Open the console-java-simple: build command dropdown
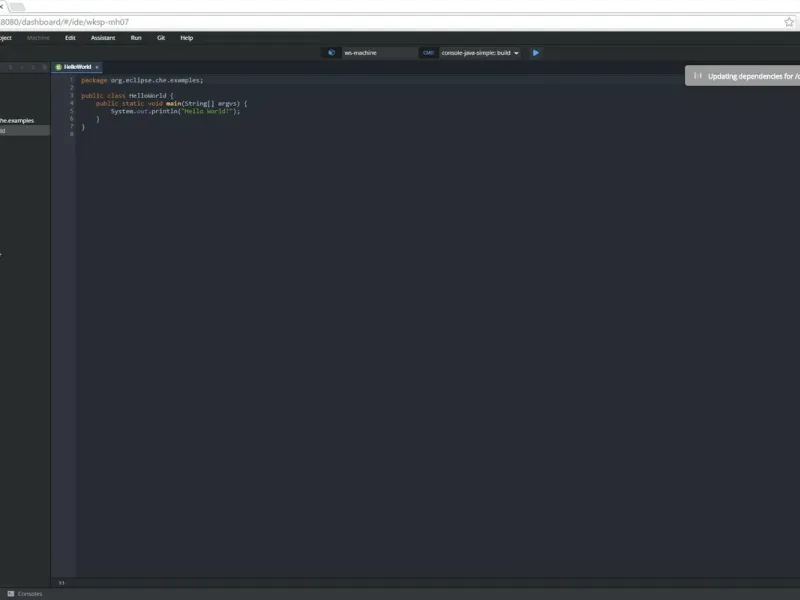The image size is (800, 600). 480,53
